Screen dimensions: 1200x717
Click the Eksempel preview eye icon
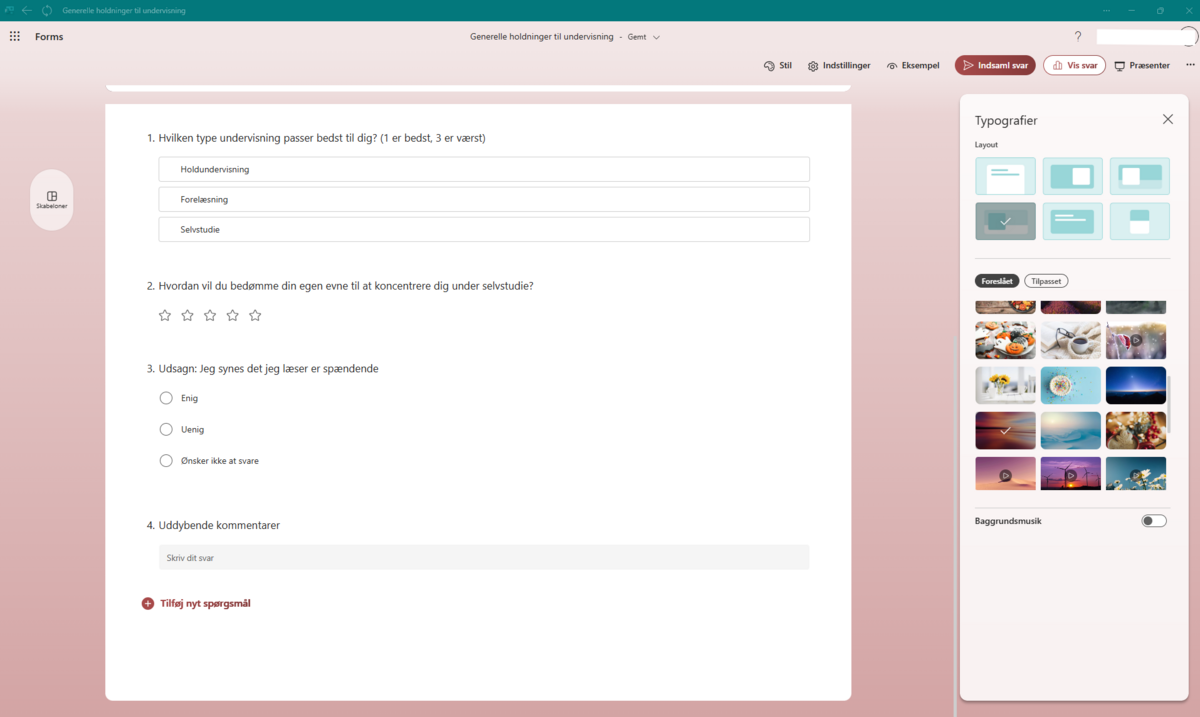pos(892,66)
